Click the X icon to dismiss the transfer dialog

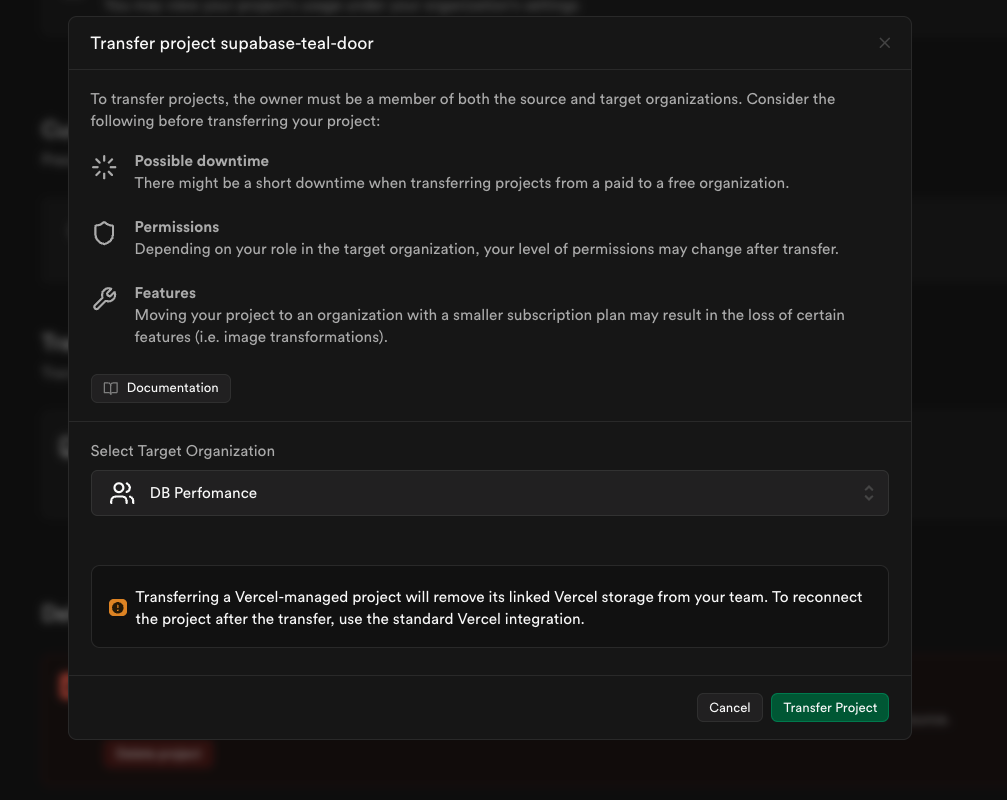(884, 43)
